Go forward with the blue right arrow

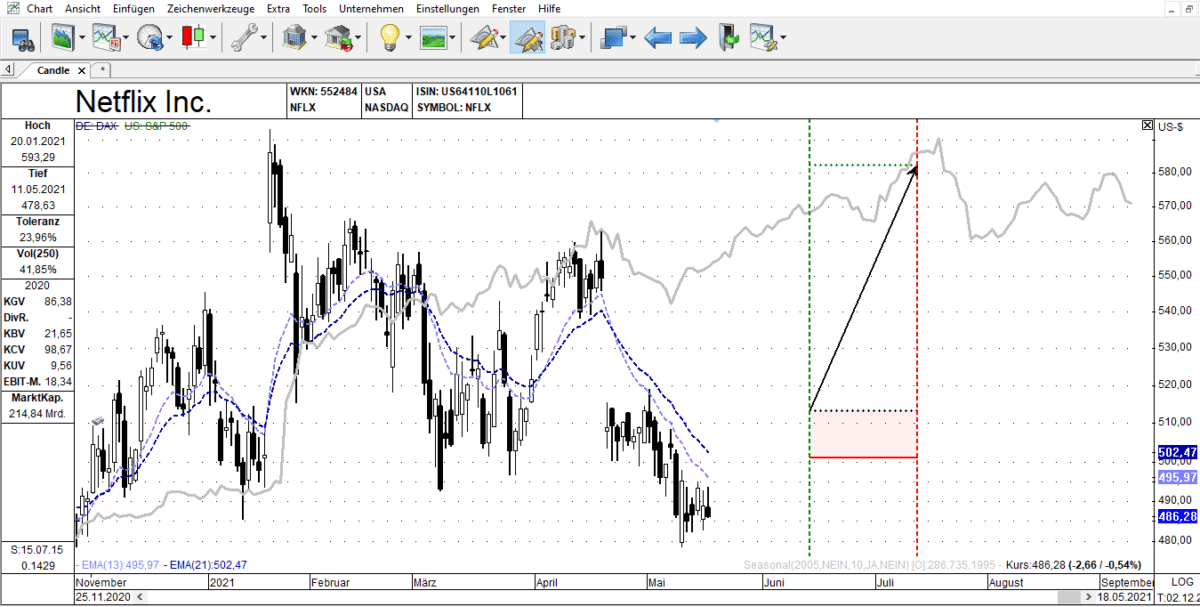click(693, 39)
